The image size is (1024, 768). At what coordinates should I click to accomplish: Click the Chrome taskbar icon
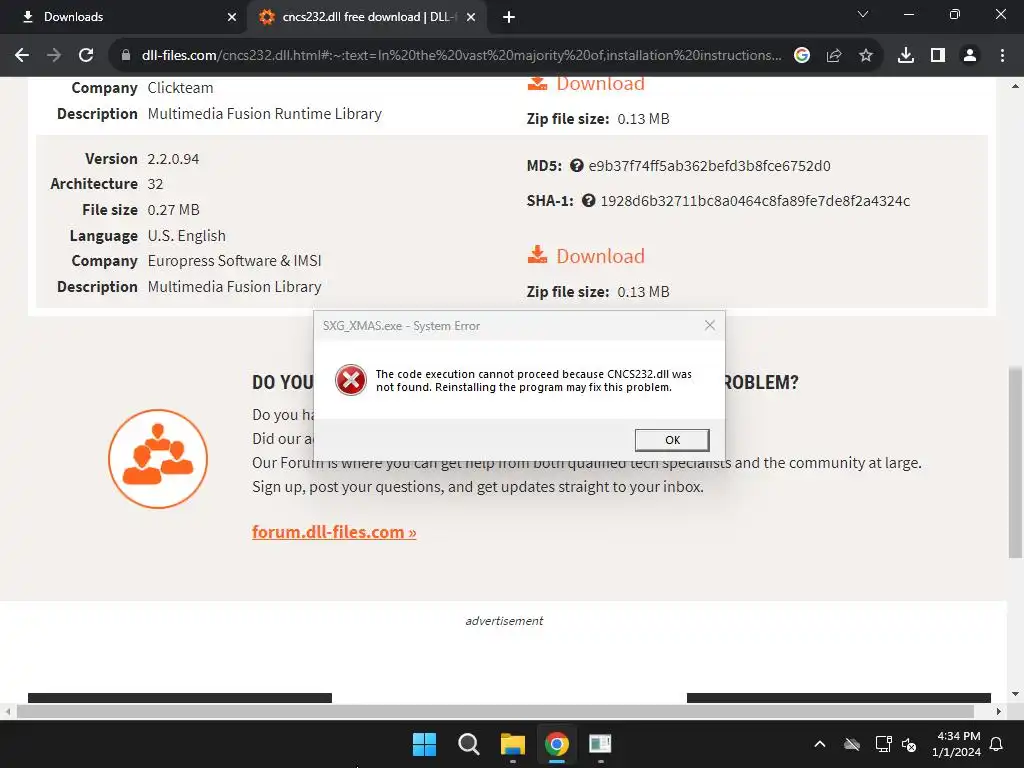557,744
